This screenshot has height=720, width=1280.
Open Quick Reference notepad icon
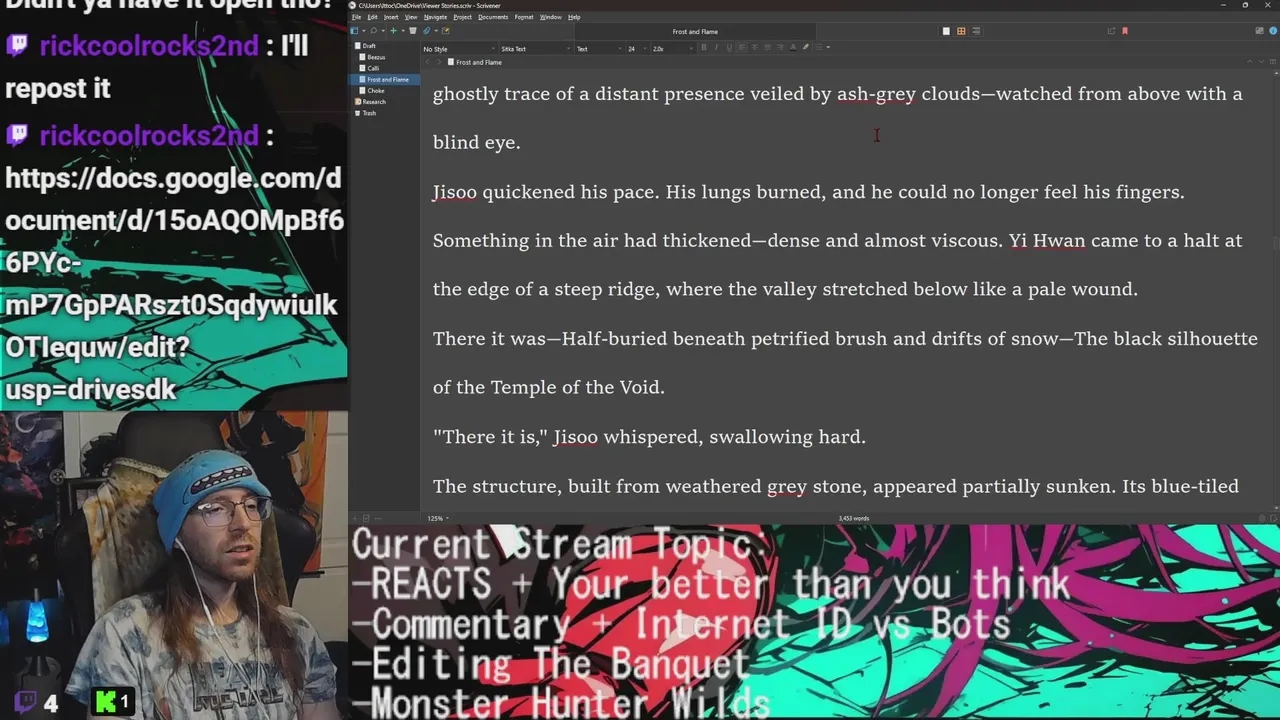click(x=446, y=31)
